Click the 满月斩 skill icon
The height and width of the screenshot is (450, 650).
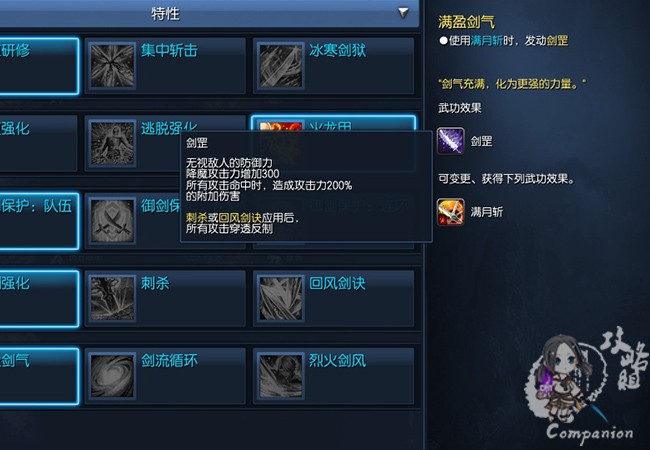click(x=451, y=212)
